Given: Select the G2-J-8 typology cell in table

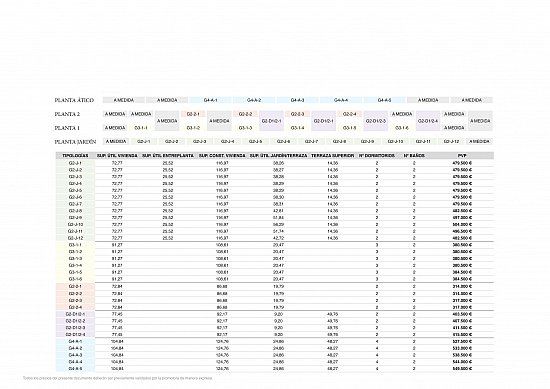Looking at the screenshot, I should point(75,211).
